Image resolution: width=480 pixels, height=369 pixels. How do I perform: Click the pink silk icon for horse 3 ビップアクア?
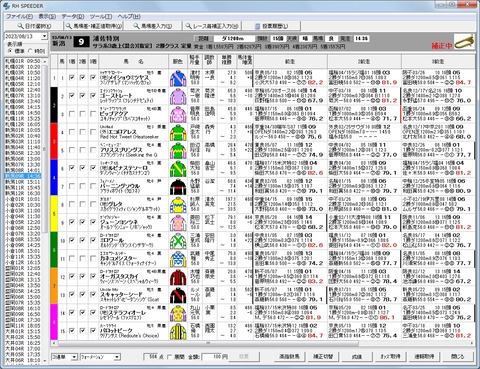tap(178, 114)
